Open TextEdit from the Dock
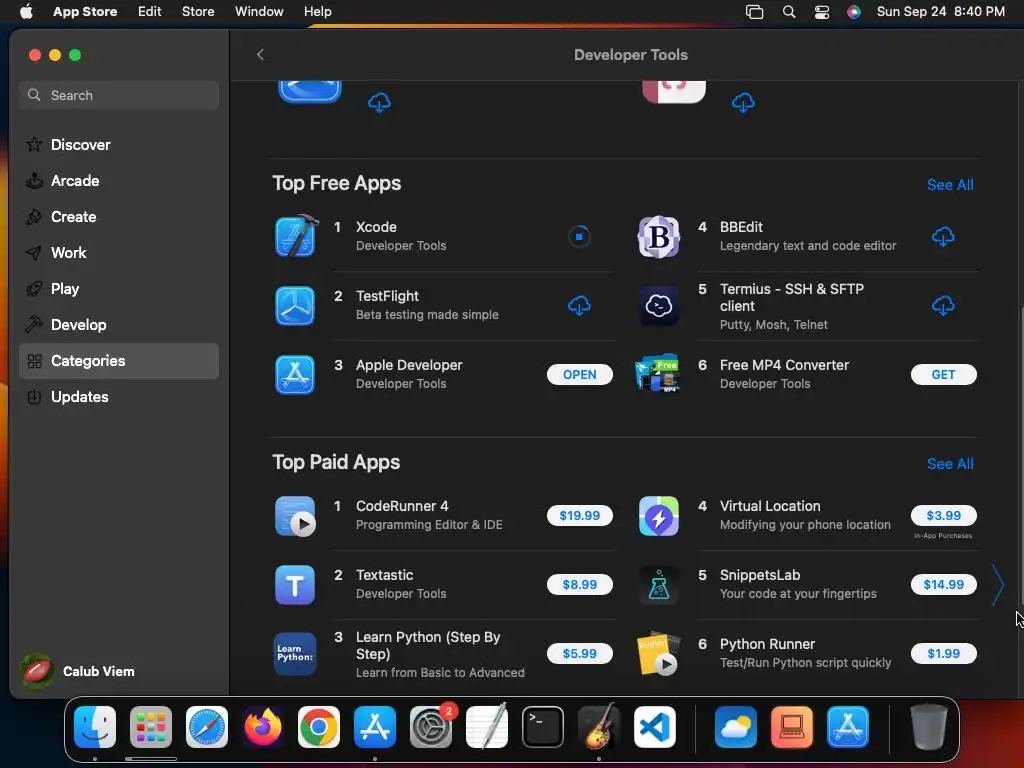The image size is (1024, 768). (x=487, y=727)
